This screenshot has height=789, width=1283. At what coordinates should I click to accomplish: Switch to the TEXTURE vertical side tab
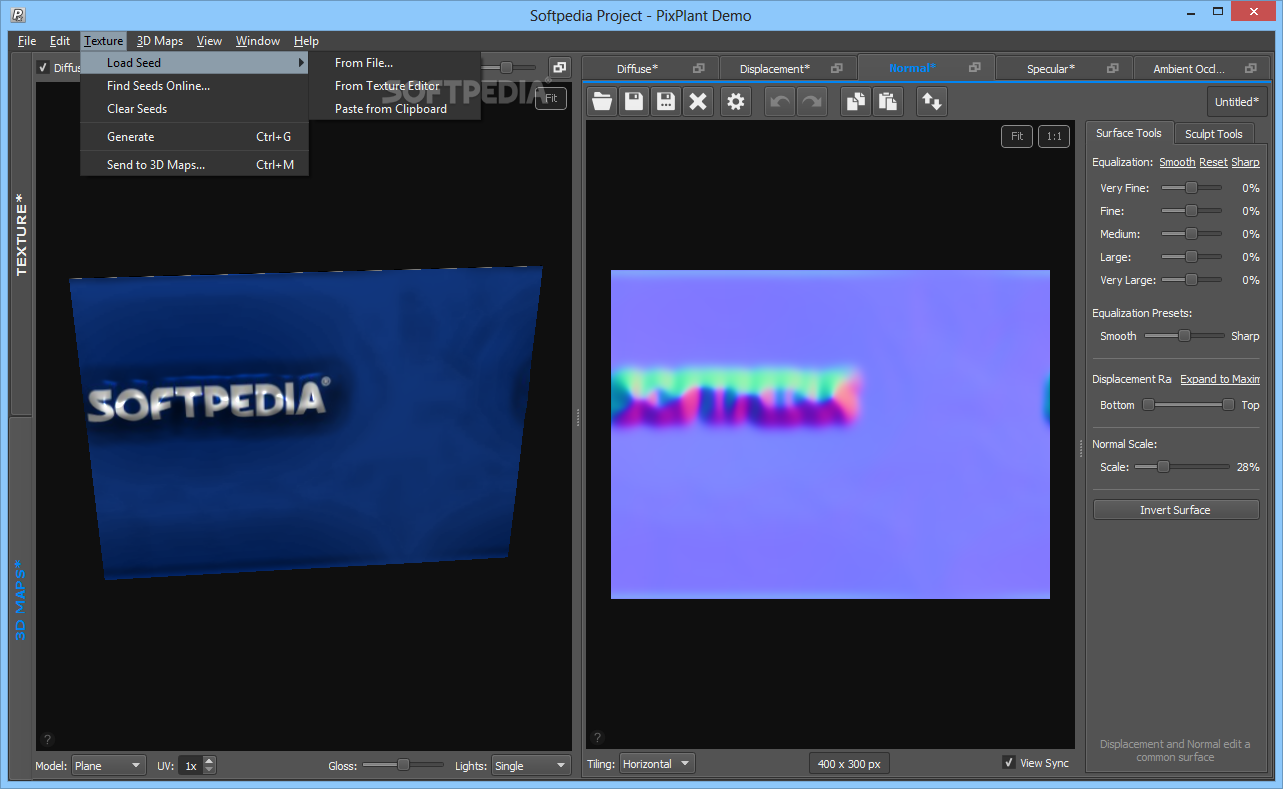coord(21,234)
